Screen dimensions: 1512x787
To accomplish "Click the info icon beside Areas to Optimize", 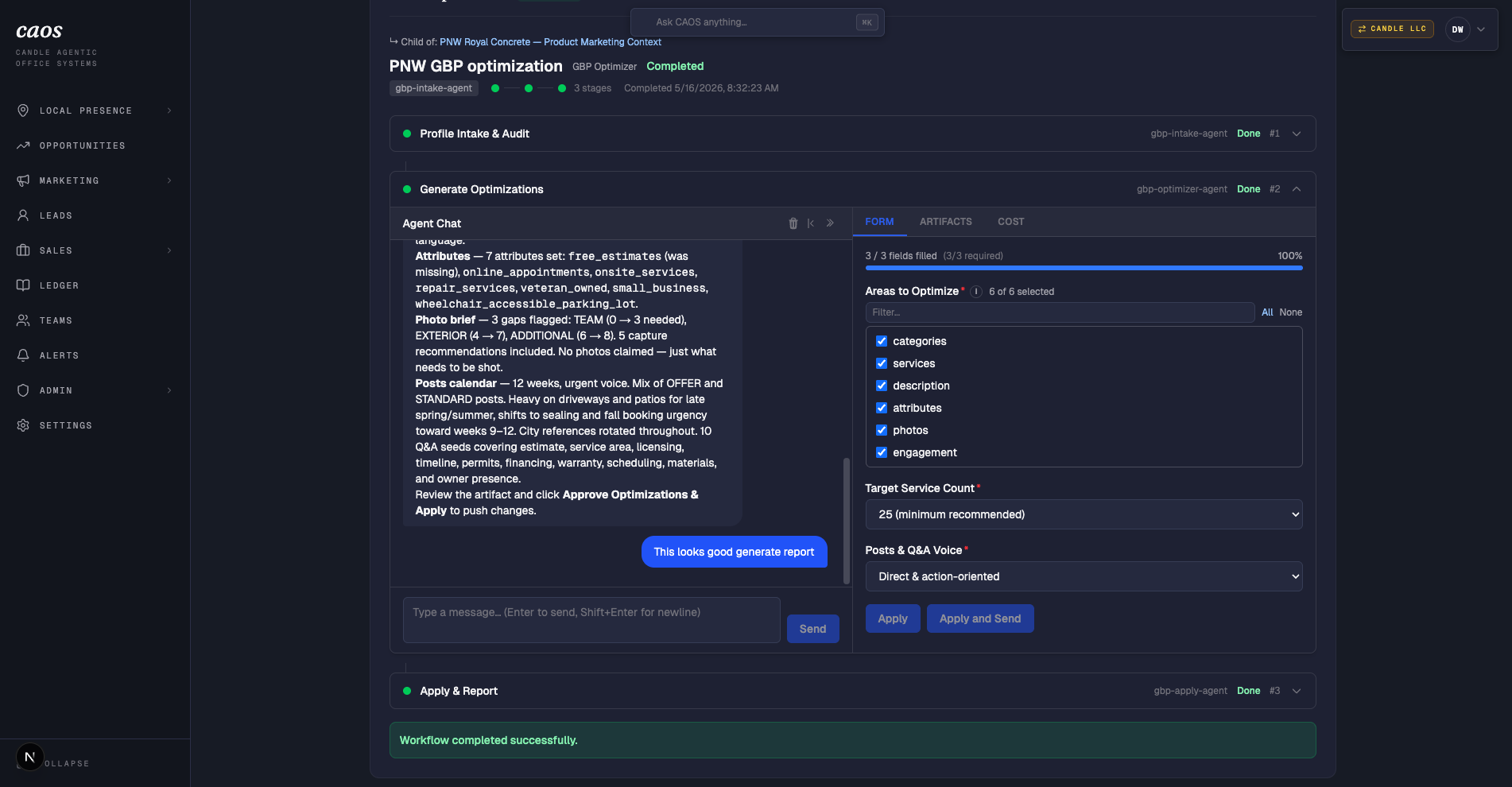I will [x=976, y=292].
